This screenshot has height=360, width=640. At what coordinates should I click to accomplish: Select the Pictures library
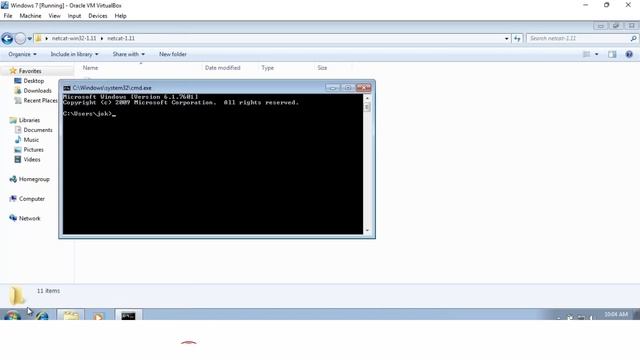tap(33, 150)
